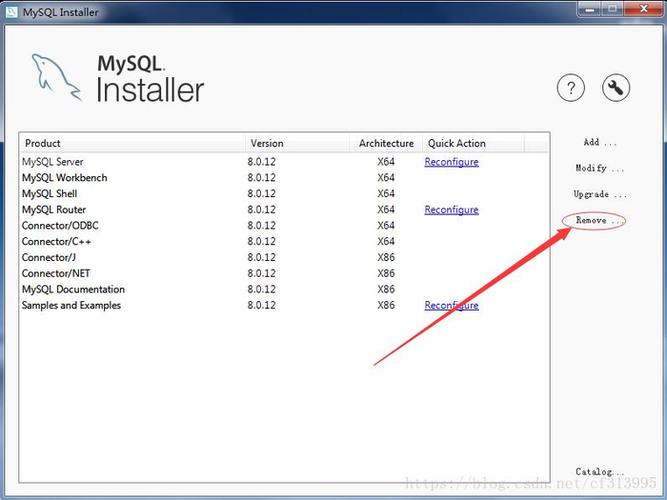667x500 pixels.
Task: Select the MySQL Shell row
Action: tap(284, 194)
